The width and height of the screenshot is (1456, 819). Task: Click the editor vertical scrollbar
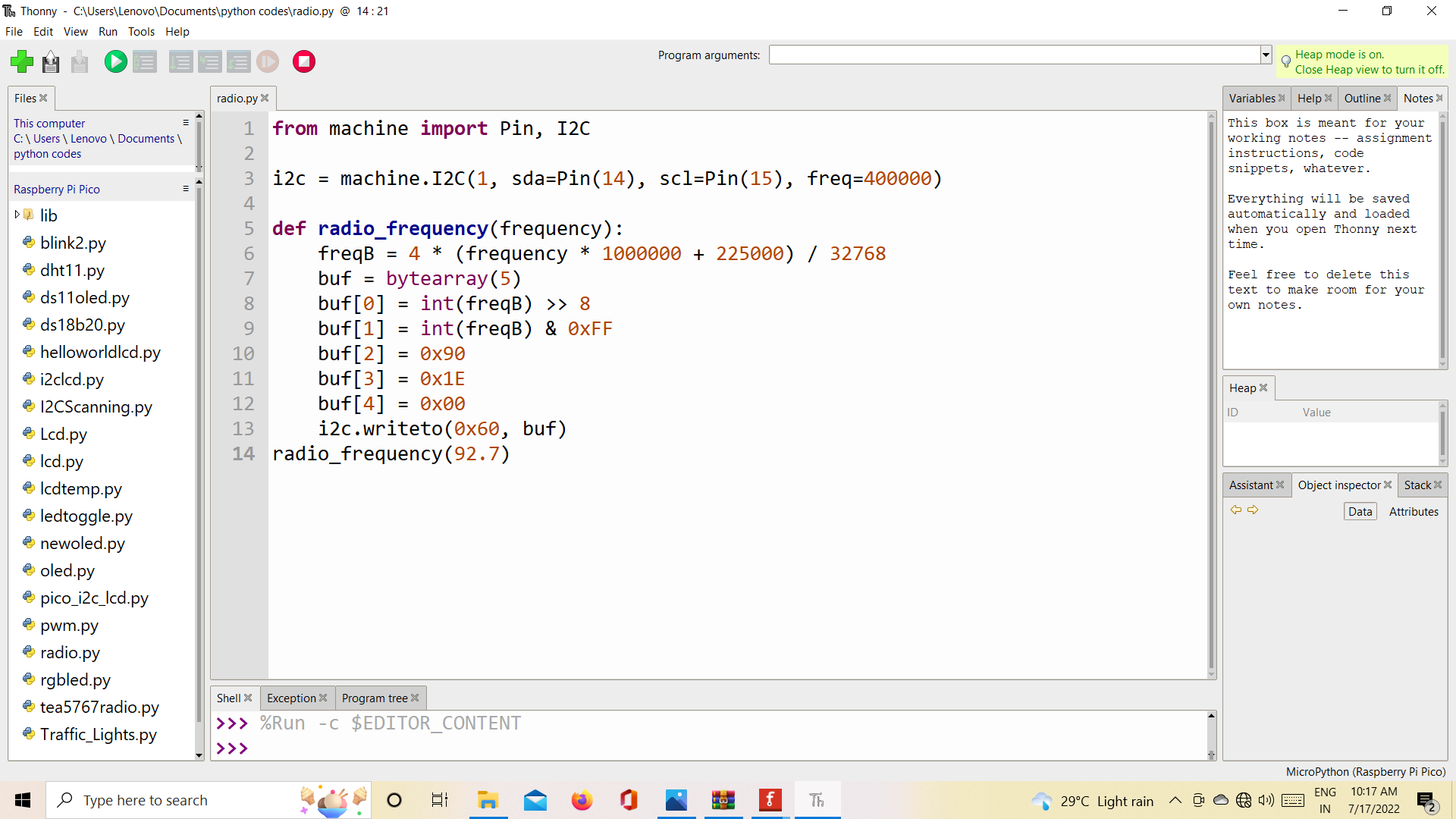click(1211, 394)
